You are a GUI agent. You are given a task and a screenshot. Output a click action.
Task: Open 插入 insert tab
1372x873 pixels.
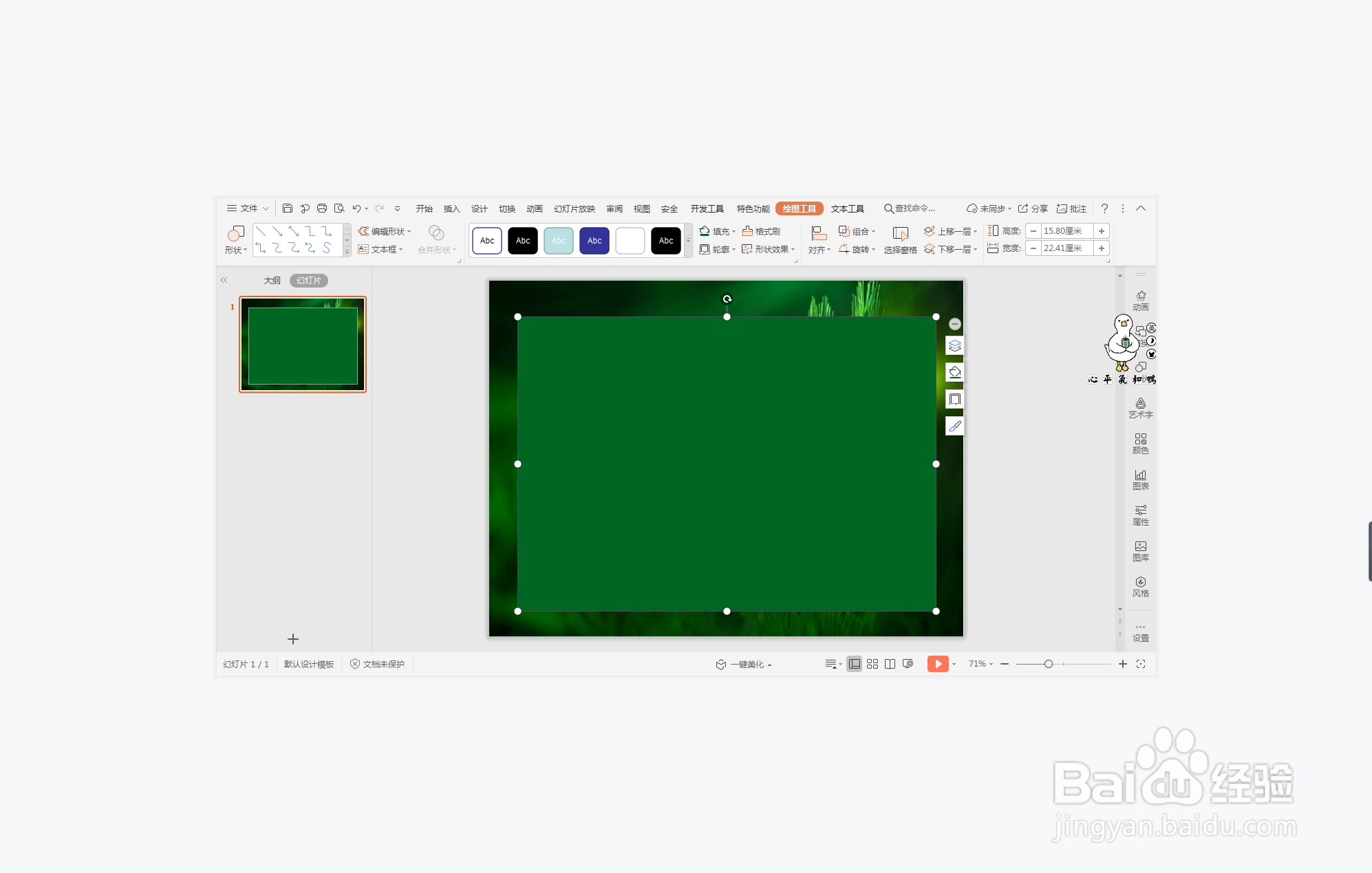pos(451,208)
